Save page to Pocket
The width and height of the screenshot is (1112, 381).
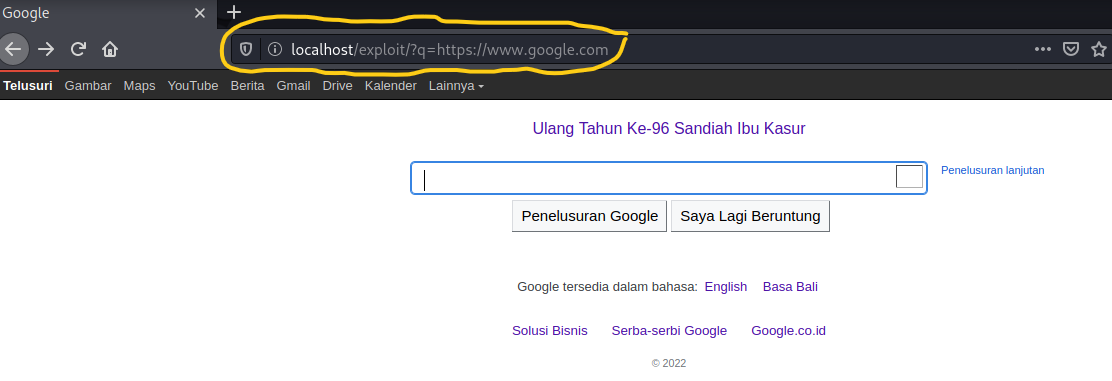point(1071,49)
